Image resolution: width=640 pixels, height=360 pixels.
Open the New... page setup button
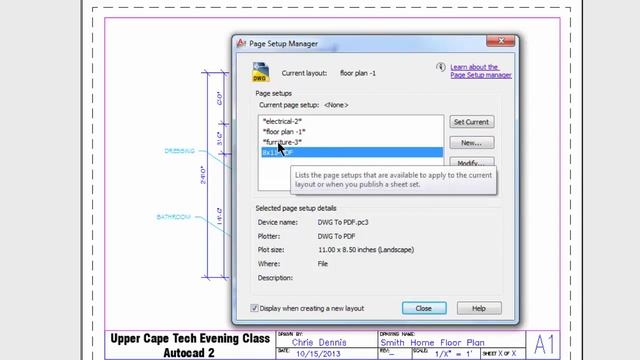472,143
